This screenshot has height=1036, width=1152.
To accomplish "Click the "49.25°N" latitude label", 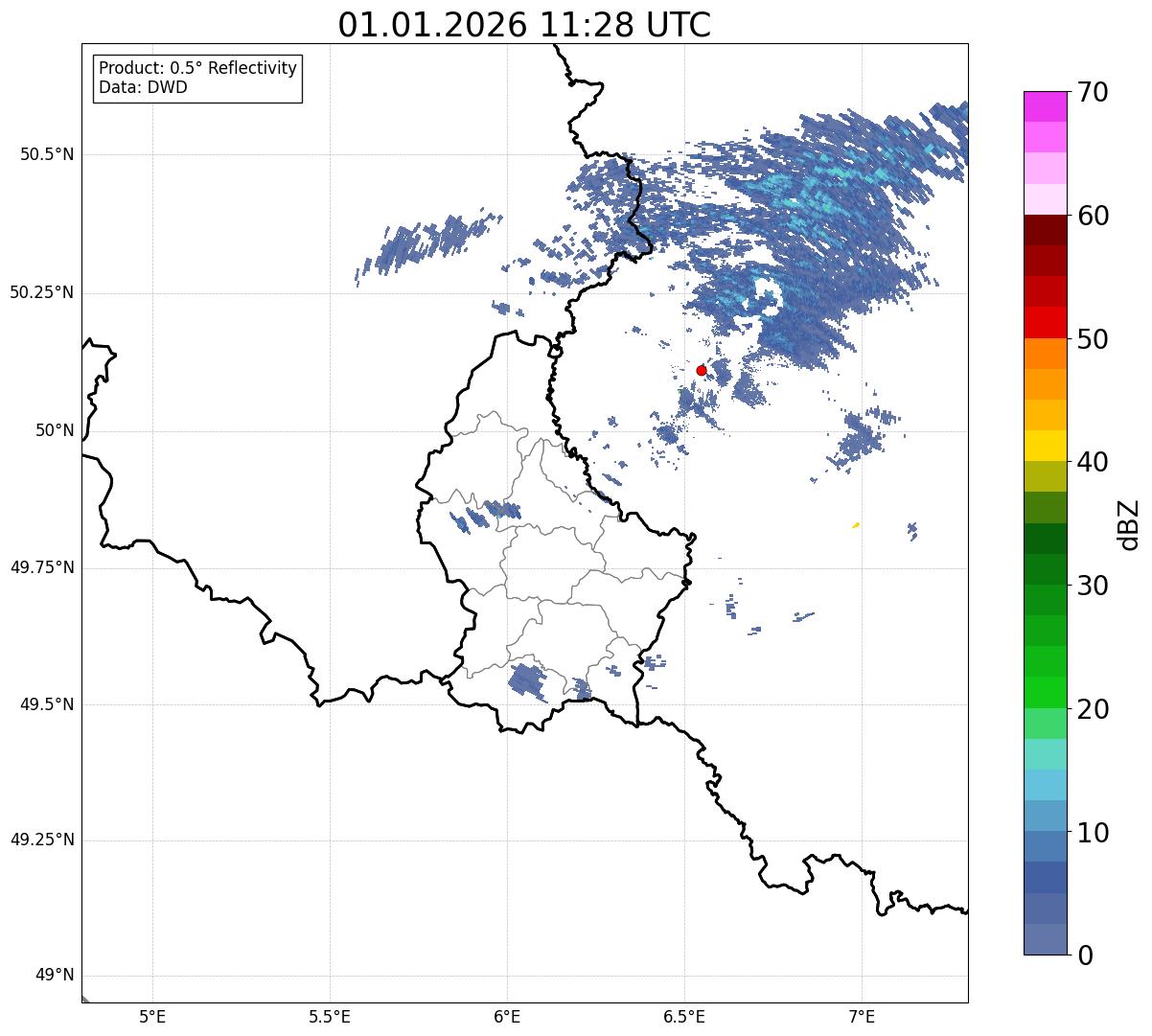I will [42, 840].
